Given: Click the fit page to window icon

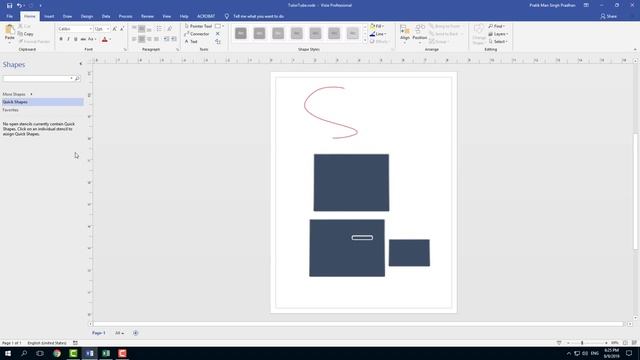Looking at the screenshot, I should [x=625, y=343].
